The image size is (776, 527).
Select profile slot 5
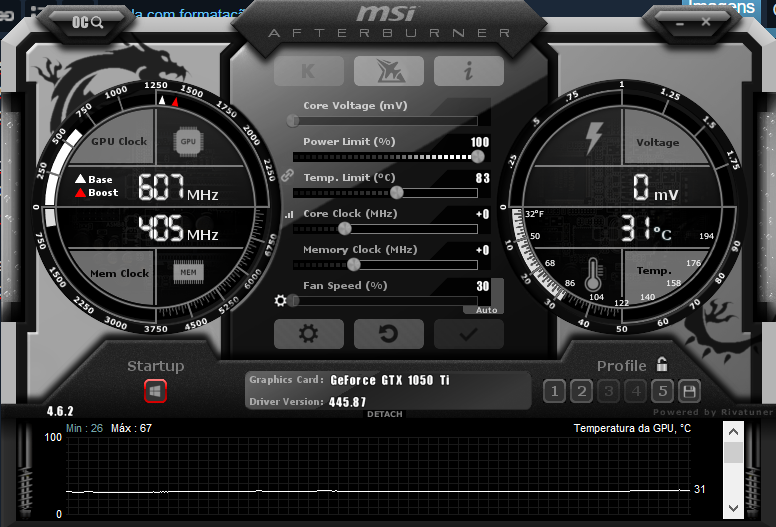coord(663,391)
